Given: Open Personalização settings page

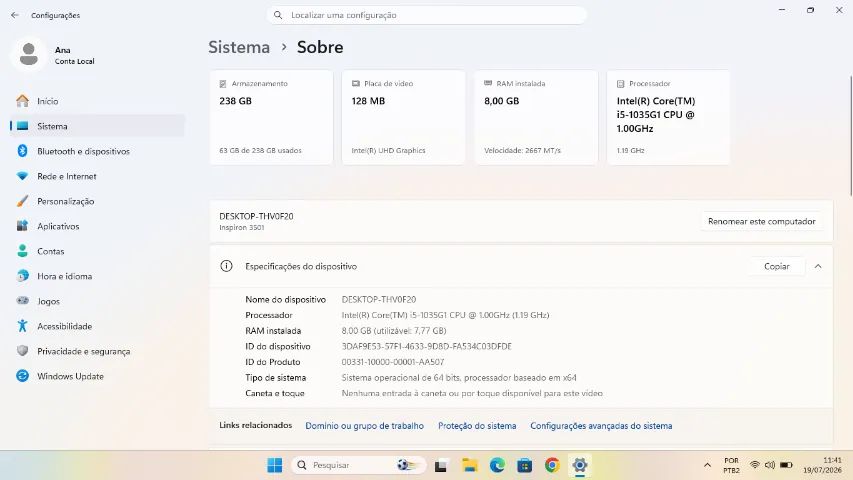Looking at the screenshot, I should [97, 201].
